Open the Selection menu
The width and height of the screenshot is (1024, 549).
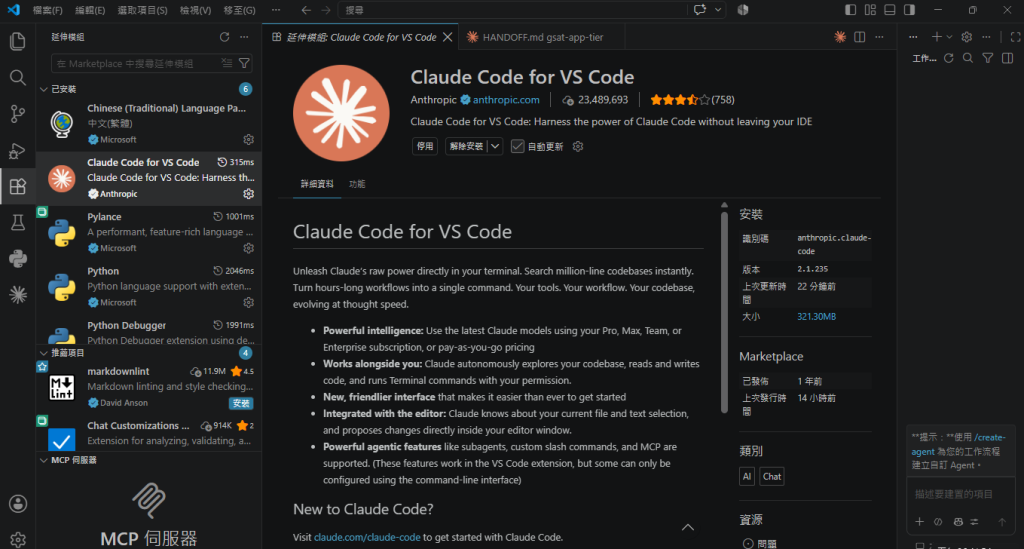(x=142, y=10)
